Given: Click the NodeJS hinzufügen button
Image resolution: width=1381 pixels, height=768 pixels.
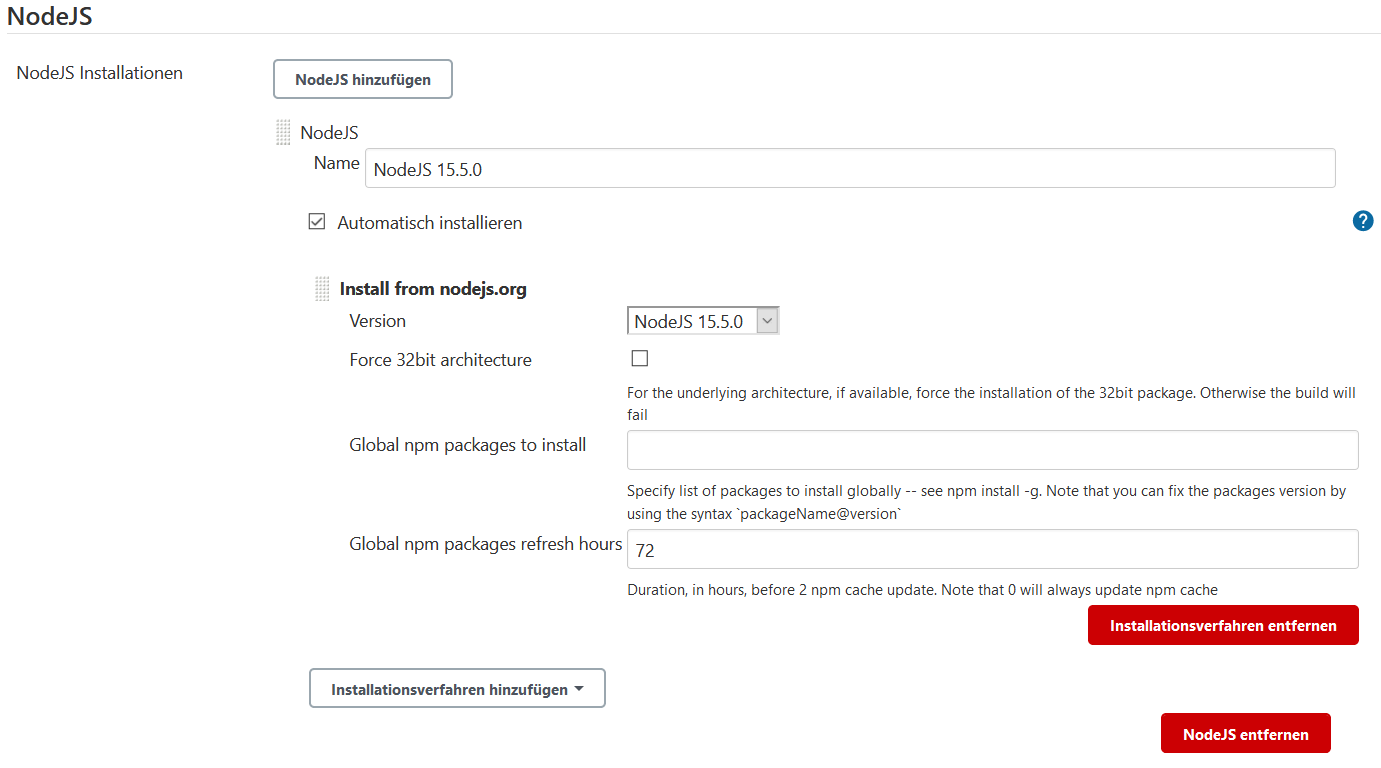Looking at the screenshot, I should tap(363, 80).
